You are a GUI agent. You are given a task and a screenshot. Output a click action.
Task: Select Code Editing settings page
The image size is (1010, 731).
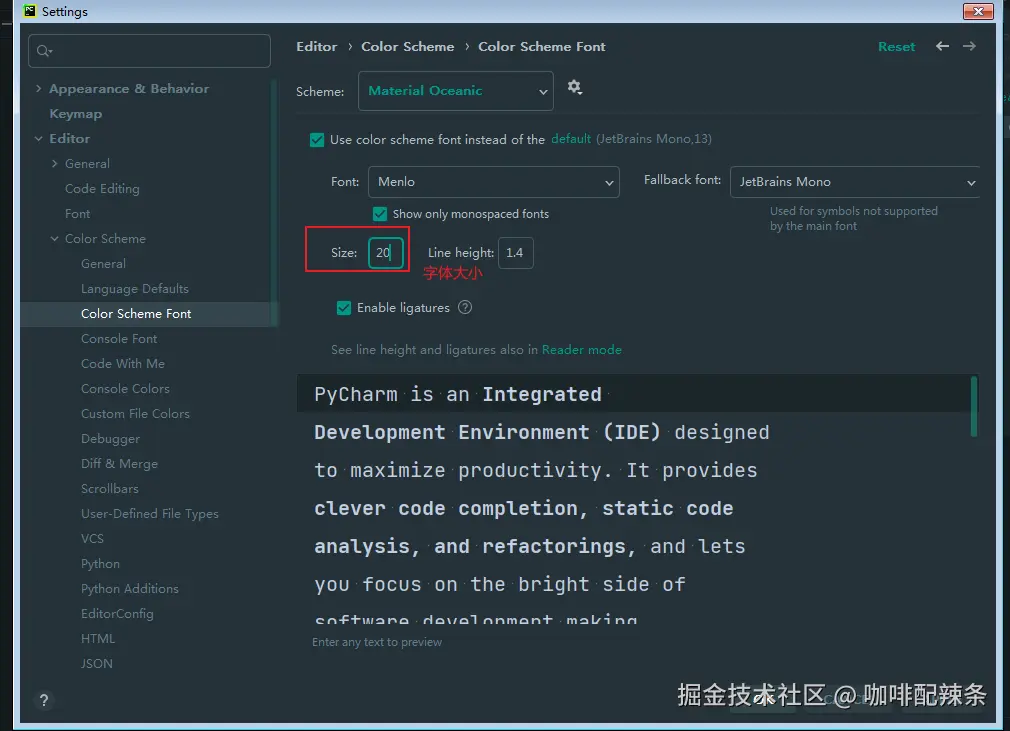(102, 189)
